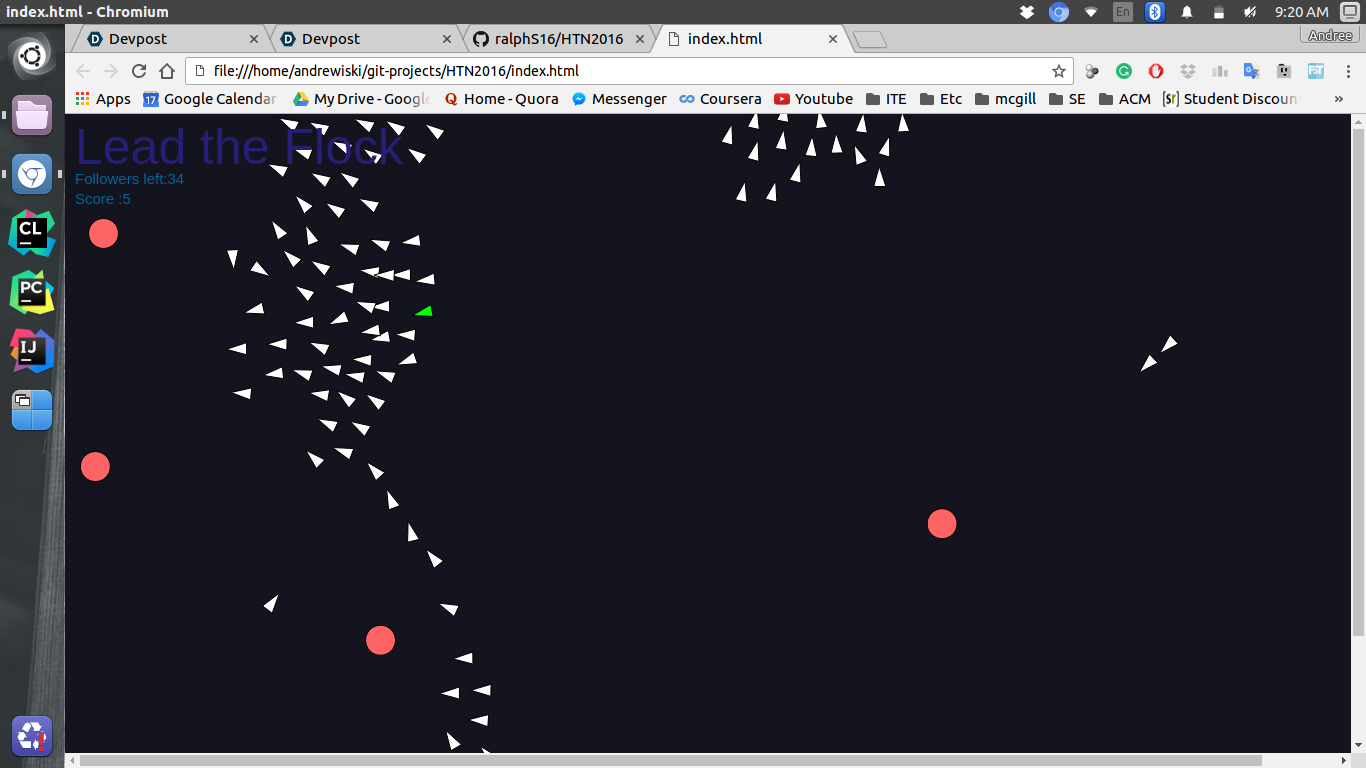The image size is (1366, 768).
Task: Click the browser forward arrow
Action: pyautogui.click(x=111, y=71)
